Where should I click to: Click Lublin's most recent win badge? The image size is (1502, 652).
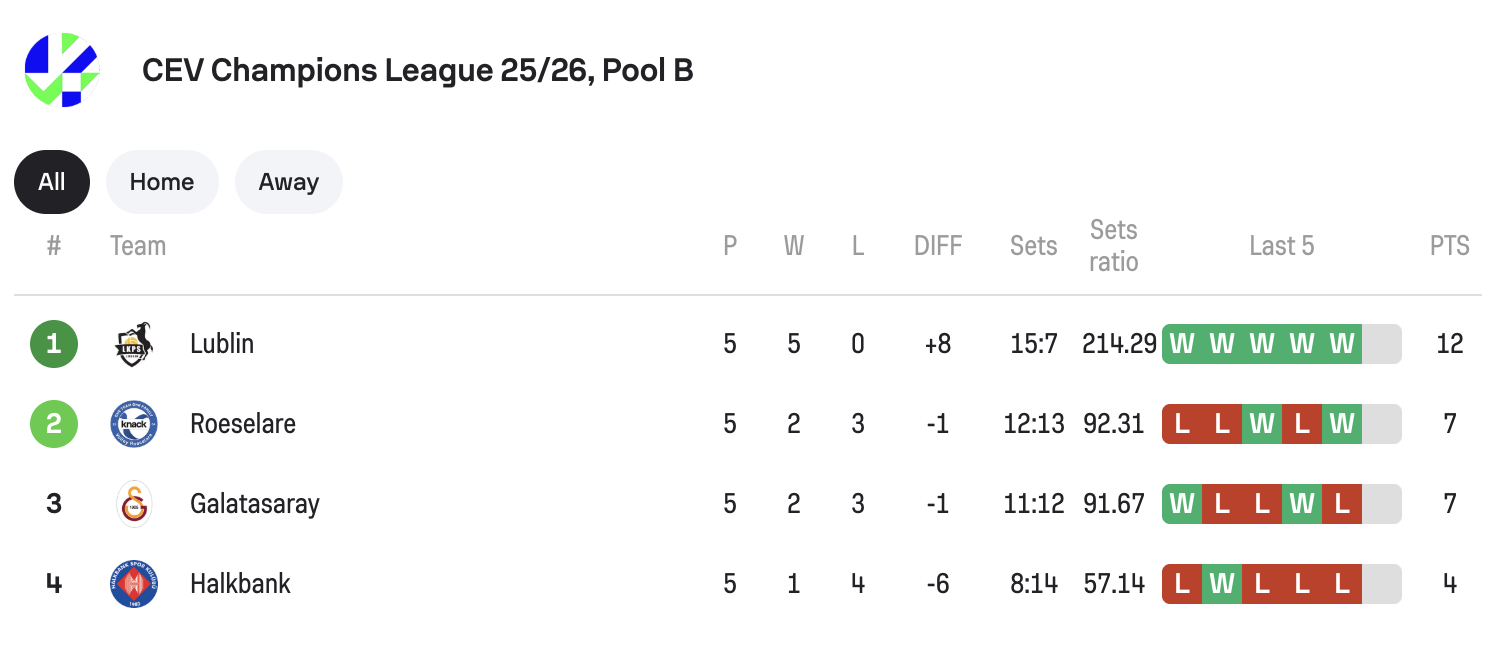coord(1342,345)
